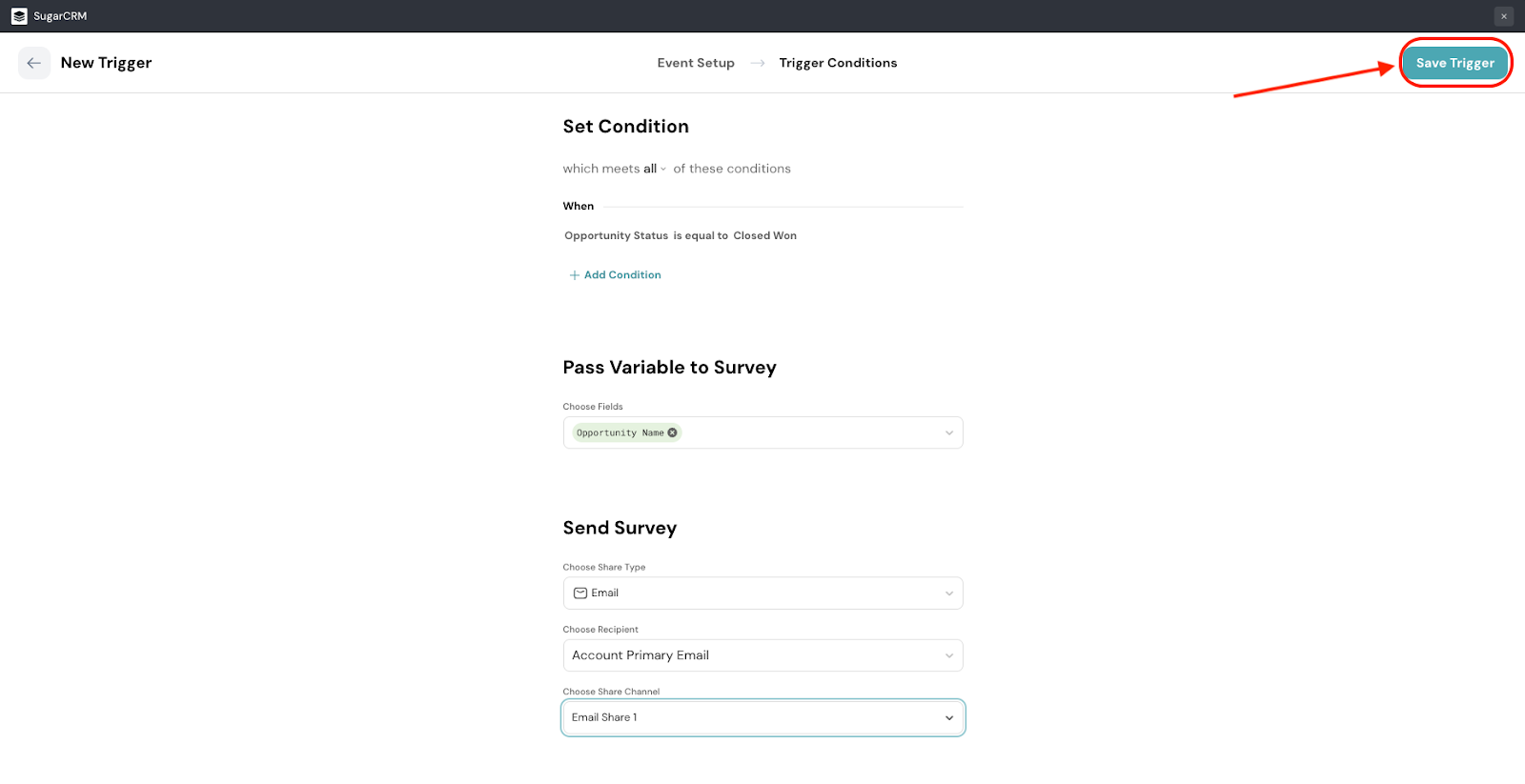This screenshot has width=1525, height=784.
Task: Click the plus icon beside Add Condition
Action: pyautogui.click(x=574, y=275)
